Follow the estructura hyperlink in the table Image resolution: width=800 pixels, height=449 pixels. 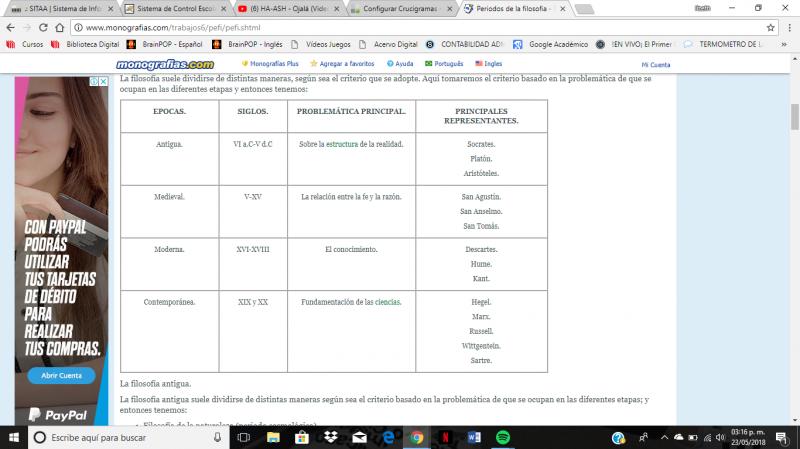pyautogui.click(x=342, y=144)
